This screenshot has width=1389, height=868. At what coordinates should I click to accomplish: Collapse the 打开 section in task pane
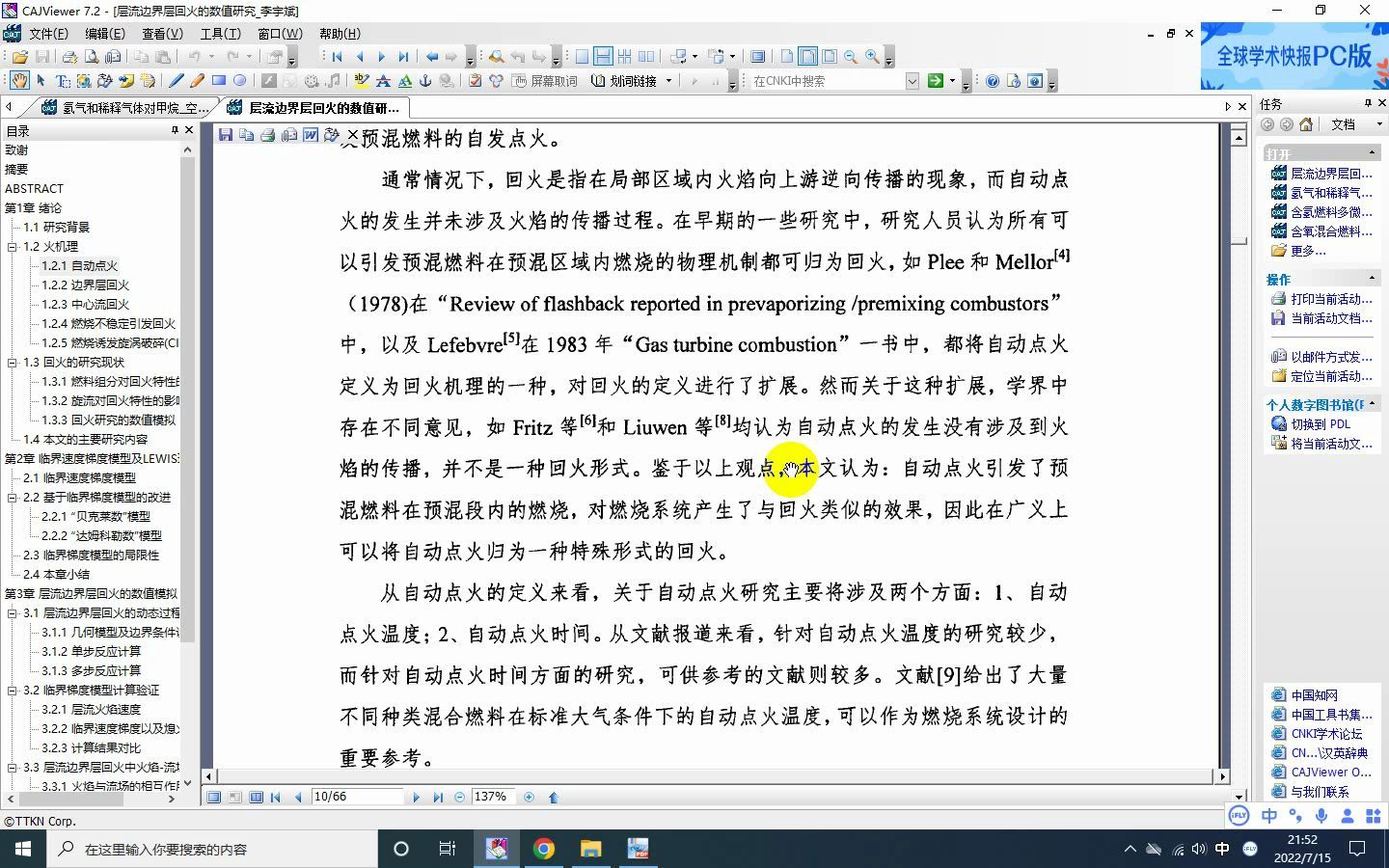pos(1372,153)
